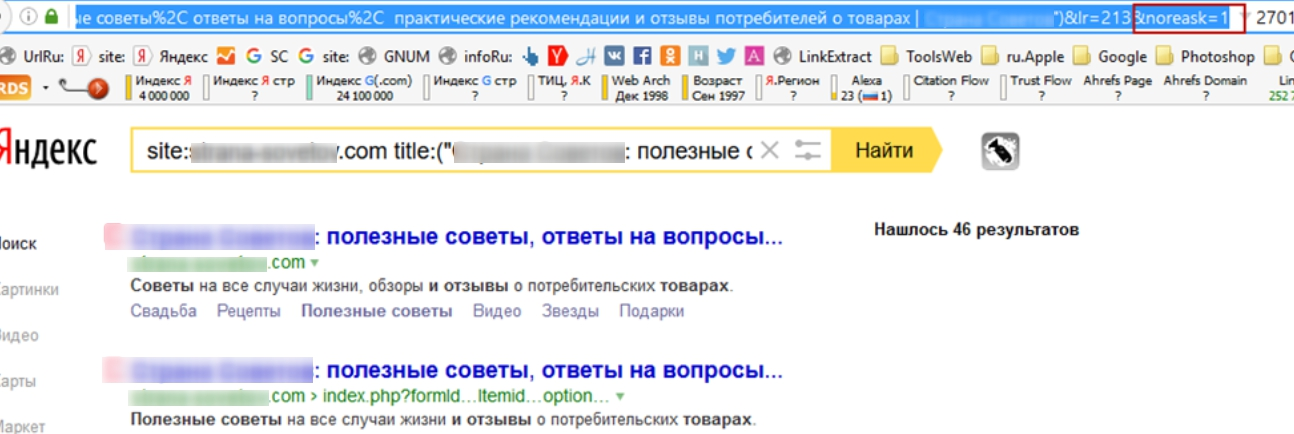This screenshot has width=1294, height=434.
Task: Clear the Yandex search query
Action: coord(769,151)
